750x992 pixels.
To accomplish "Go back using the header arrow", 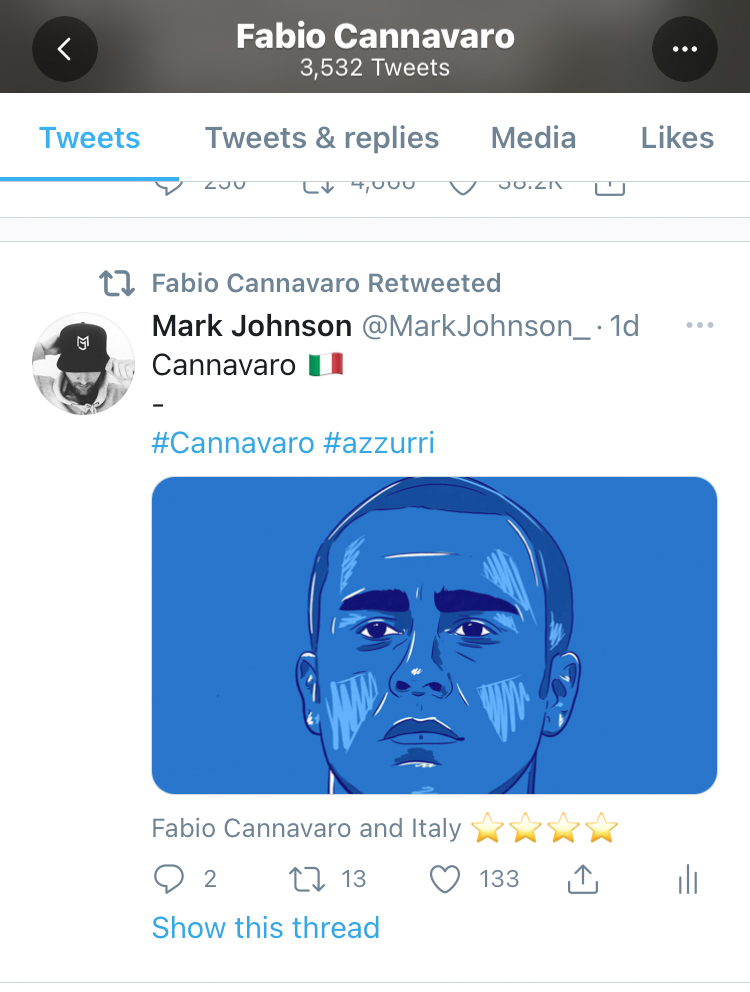I will pyautogui.click(x=65, y=48).
